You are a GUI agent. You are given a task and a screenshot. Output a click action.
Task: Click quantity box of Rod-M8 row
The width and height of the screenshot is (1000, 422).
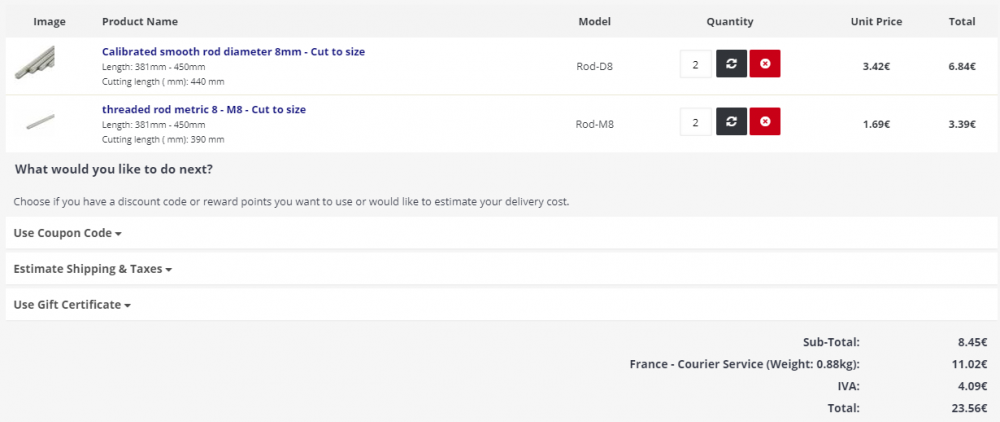pos(695,123)
